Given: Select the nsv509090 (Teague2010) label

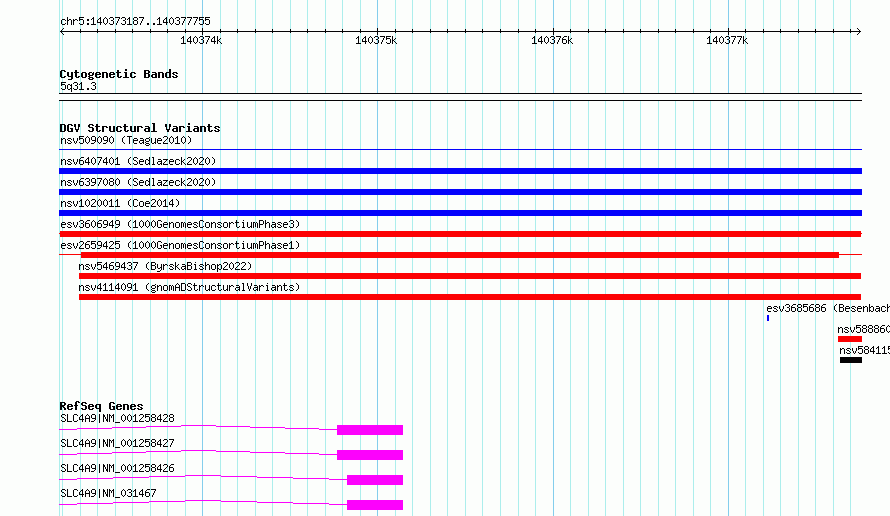Looking at the screenshot, I should tap(126, 140).
